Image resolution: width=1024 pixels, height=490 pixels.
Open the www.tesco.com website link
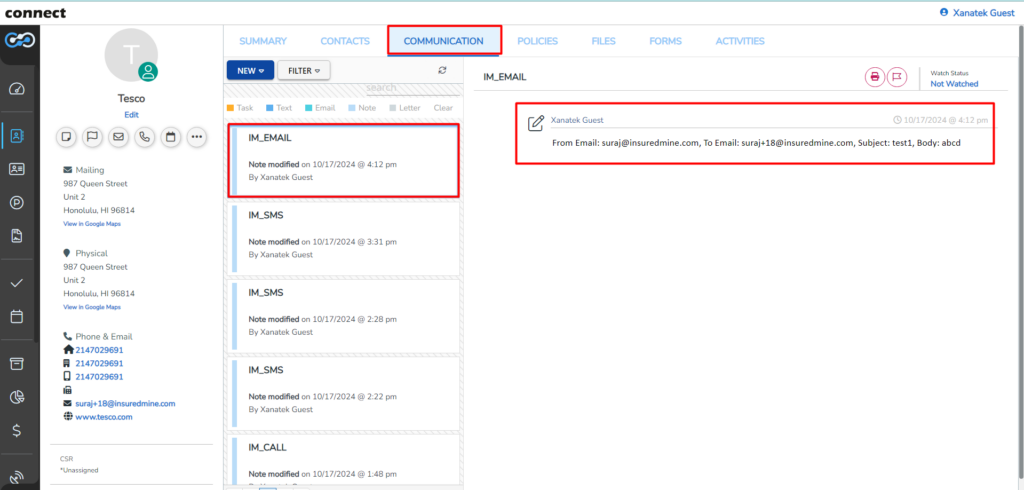click(104, 417)
